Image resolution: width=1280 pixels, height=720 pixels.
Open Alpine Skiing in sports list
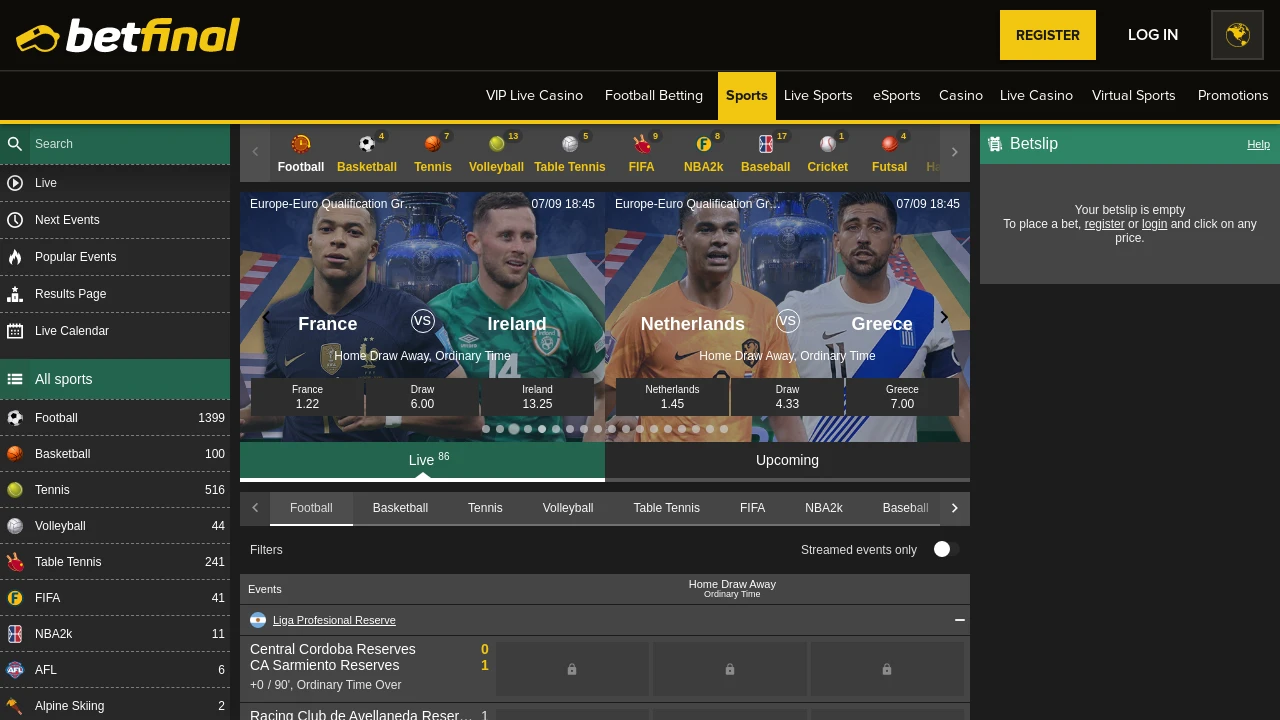point(115,706)
